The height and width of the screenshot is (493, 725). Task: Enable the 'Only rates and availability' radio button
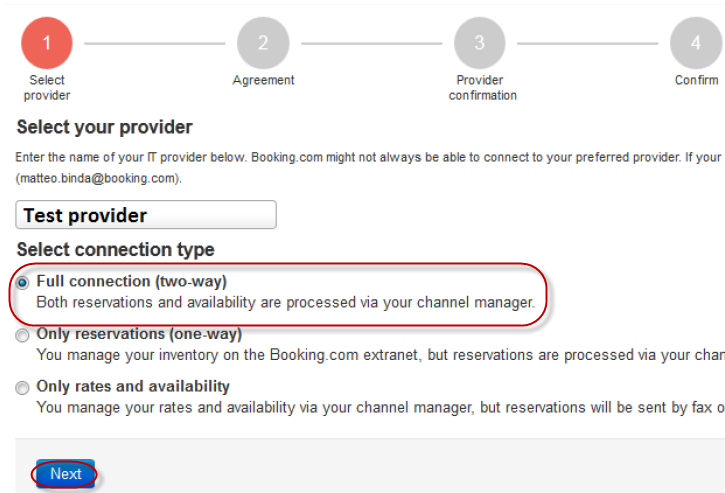[x=23, y=388]
